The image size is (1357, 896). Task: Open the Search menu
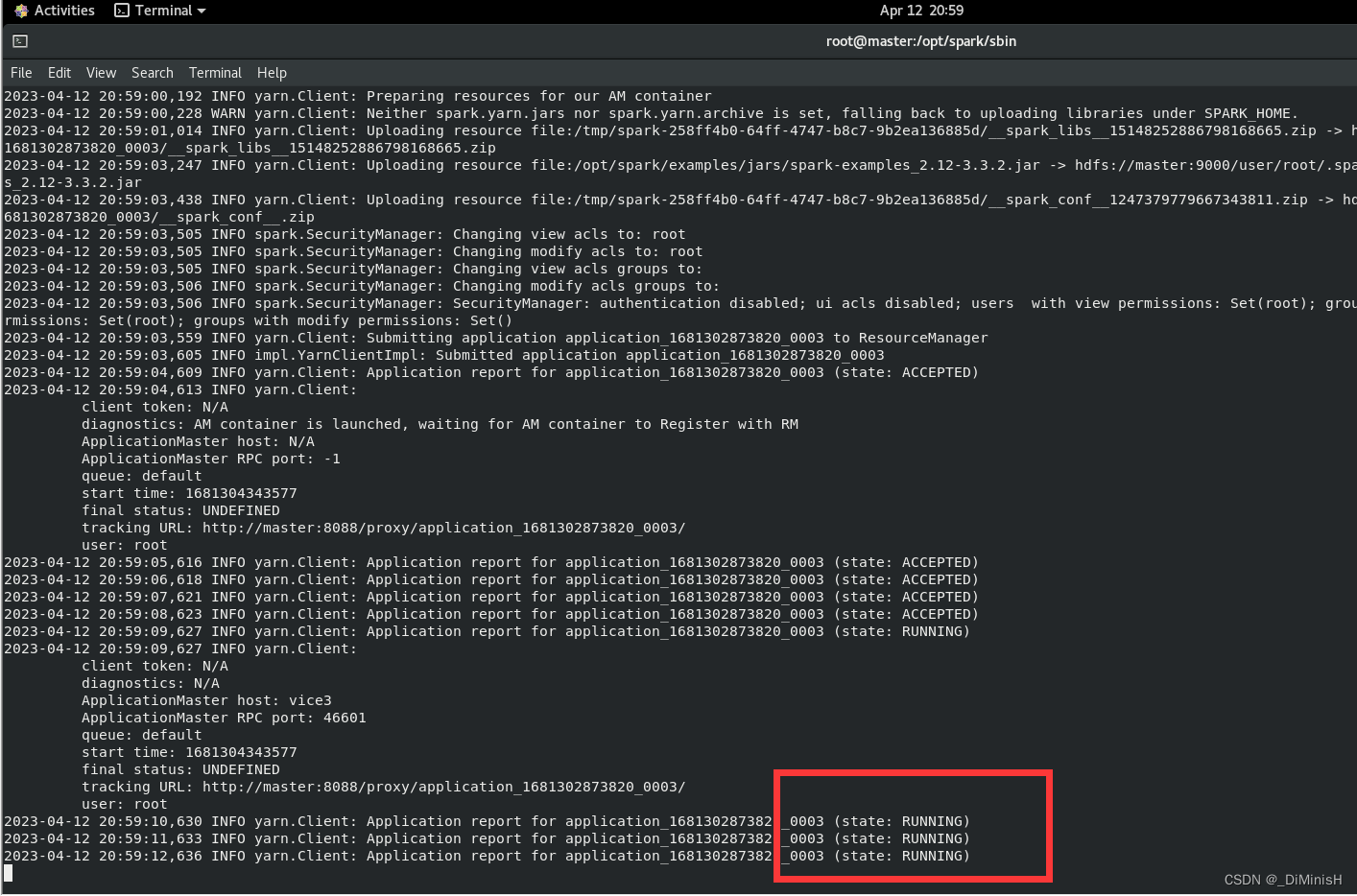(153, 73)
